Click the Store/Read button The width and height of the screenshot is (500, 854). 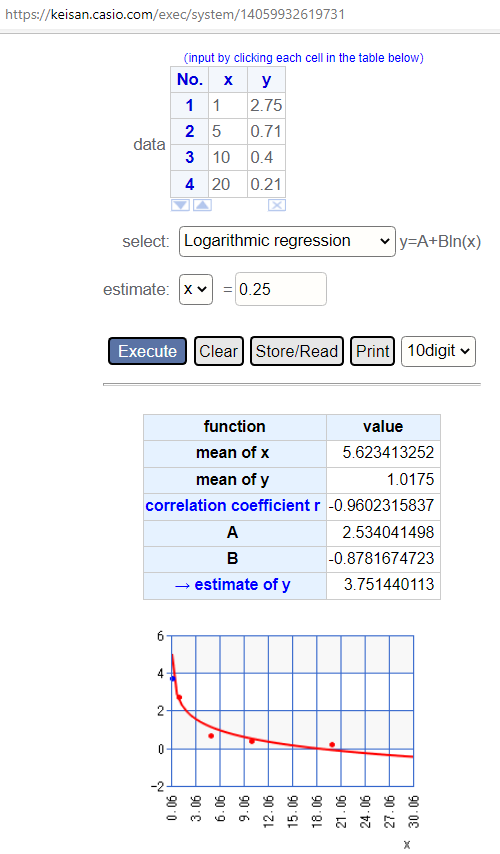coord(297,351)
